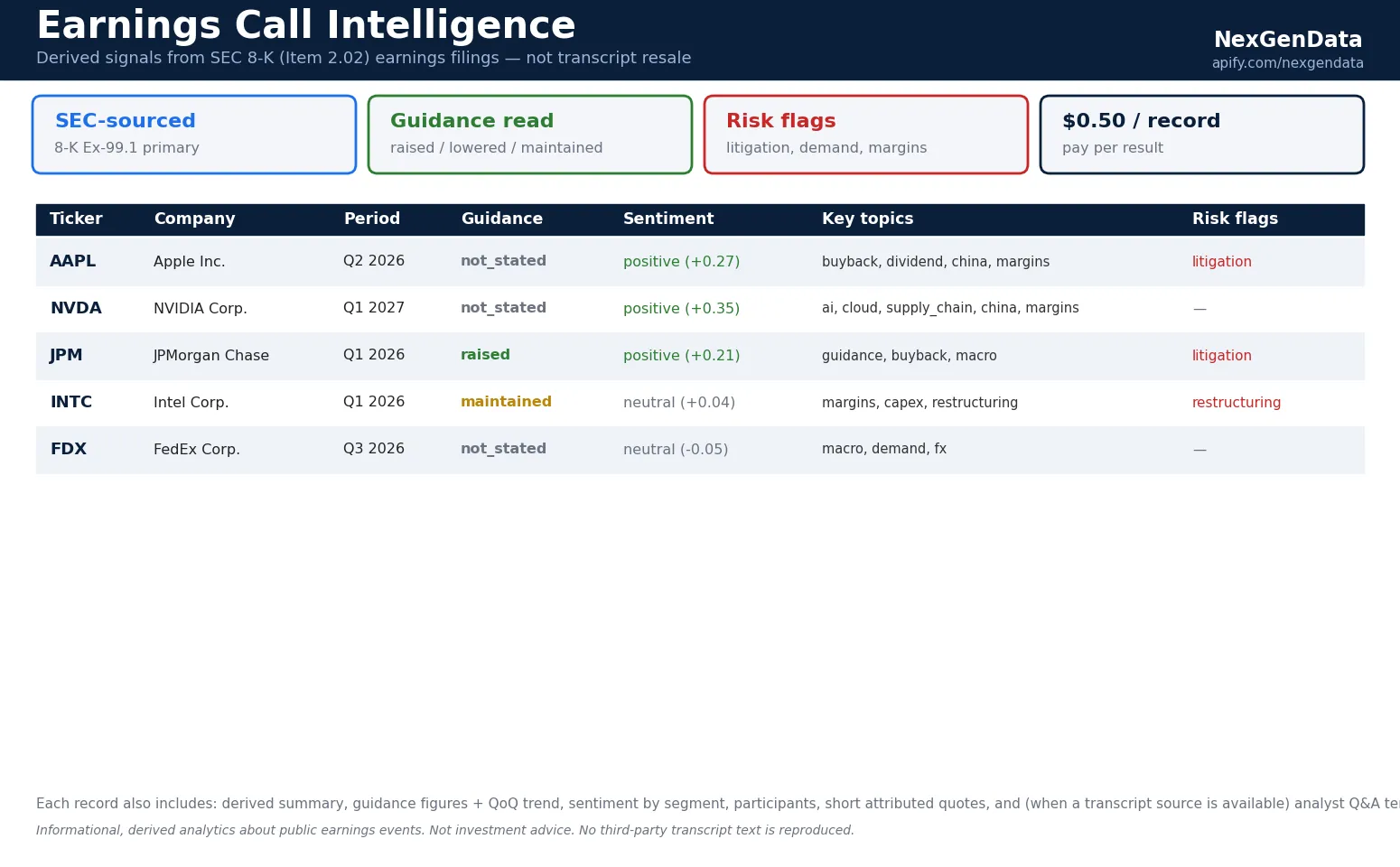
Task: Select the Key topics column header
Action: click(867, 219)
